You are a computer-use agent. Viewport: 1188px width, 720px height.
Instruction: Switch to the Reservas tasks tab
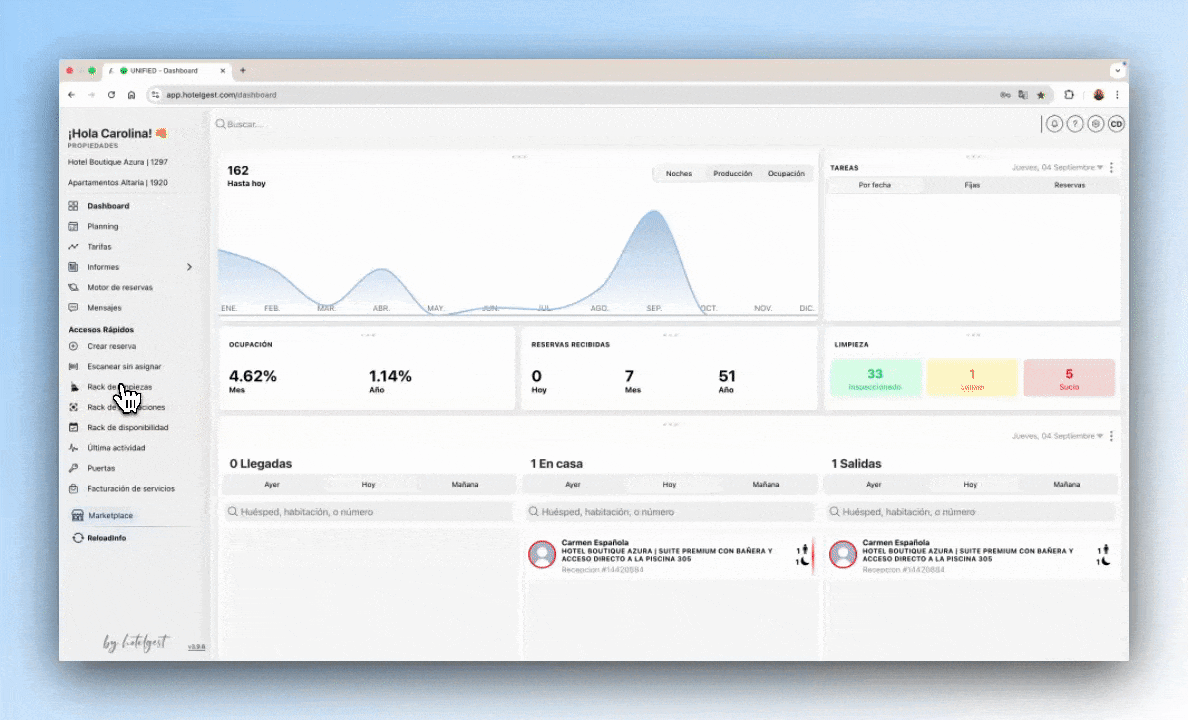(1069, 185)
